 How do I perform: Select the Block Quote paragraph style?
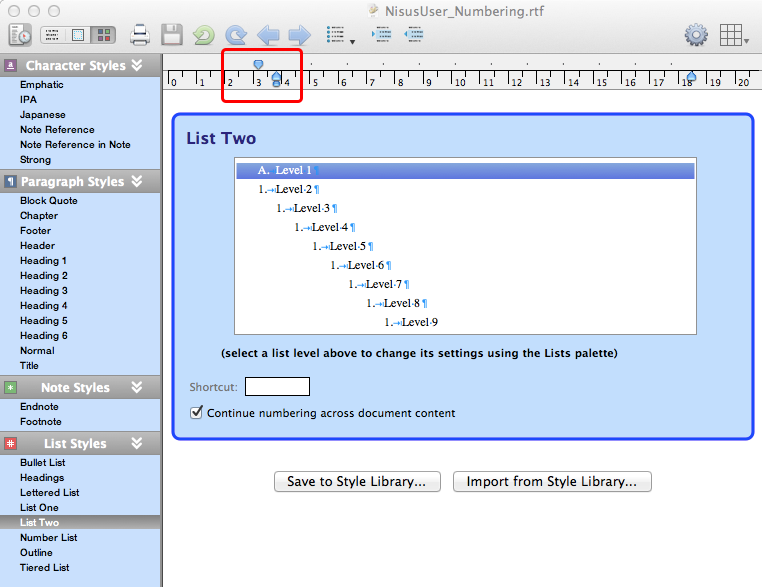coord(49,201)
